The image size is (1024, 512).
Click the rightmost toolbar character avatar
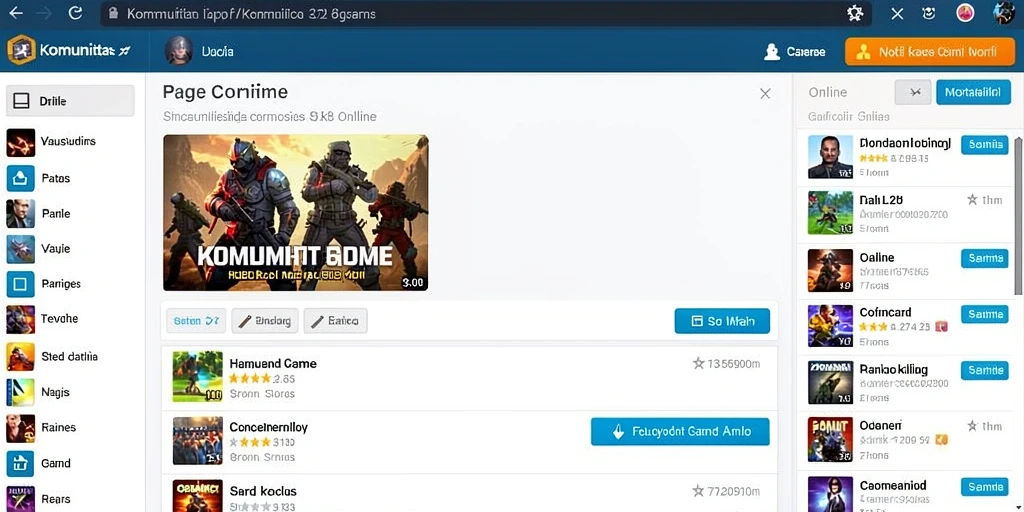(1003, 12)
